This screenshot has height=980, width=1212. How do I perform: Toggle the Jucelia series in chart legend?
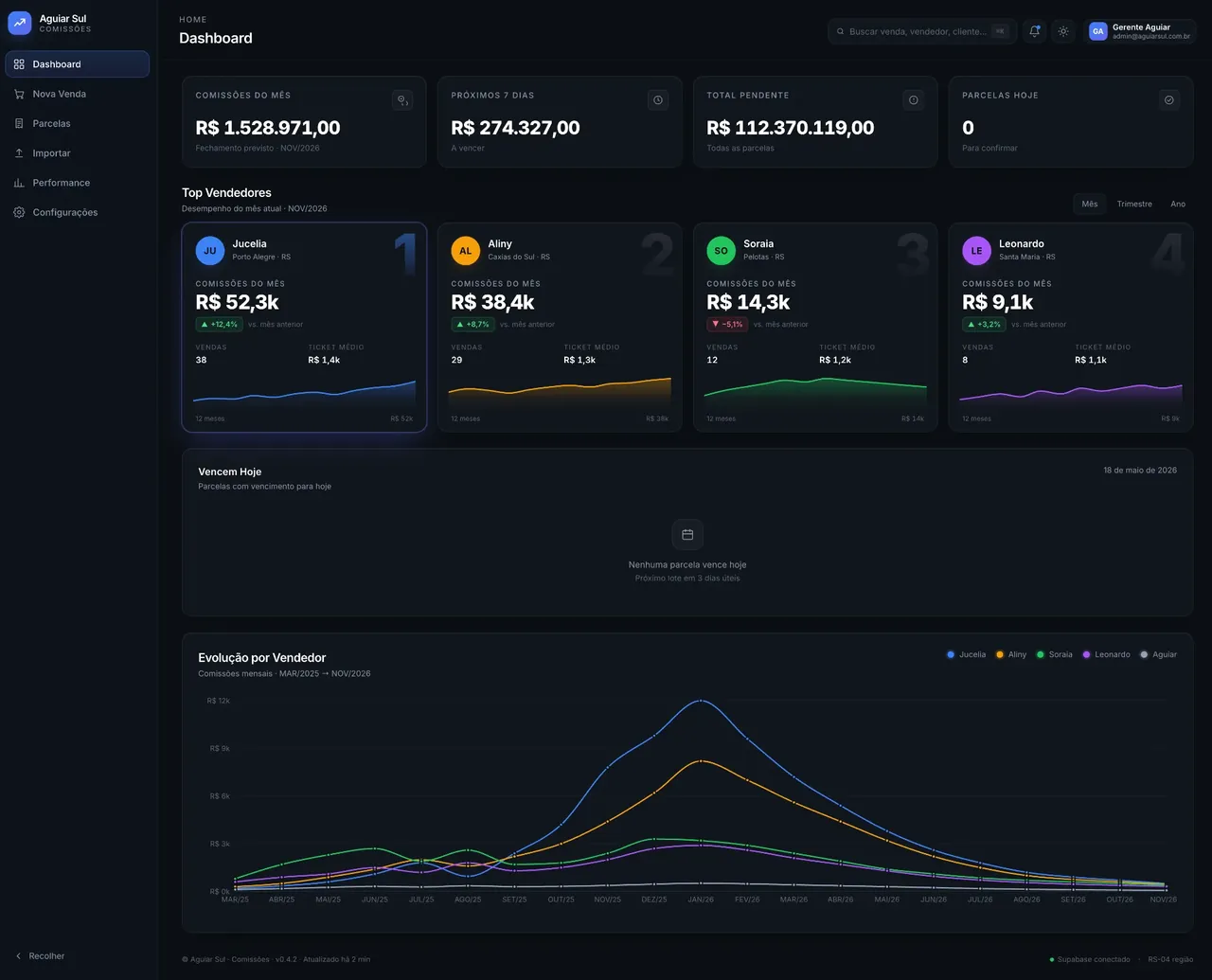(x=967, y=655)
